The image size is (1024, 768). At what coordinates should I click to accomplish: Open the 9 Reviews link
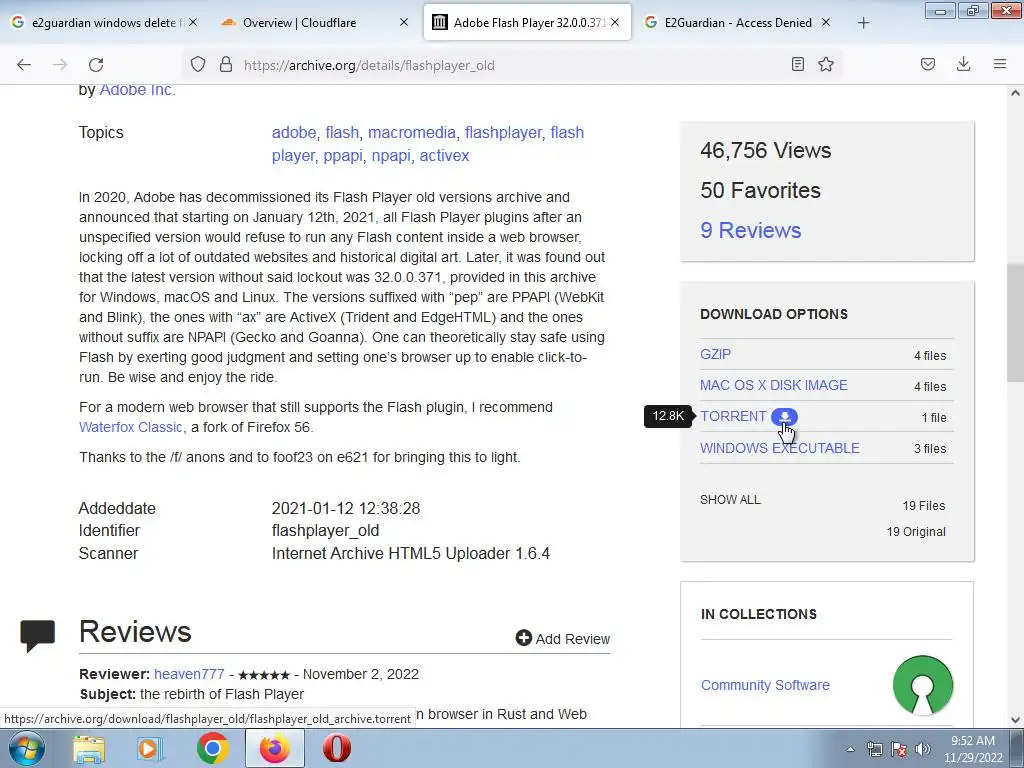(750, 230)
